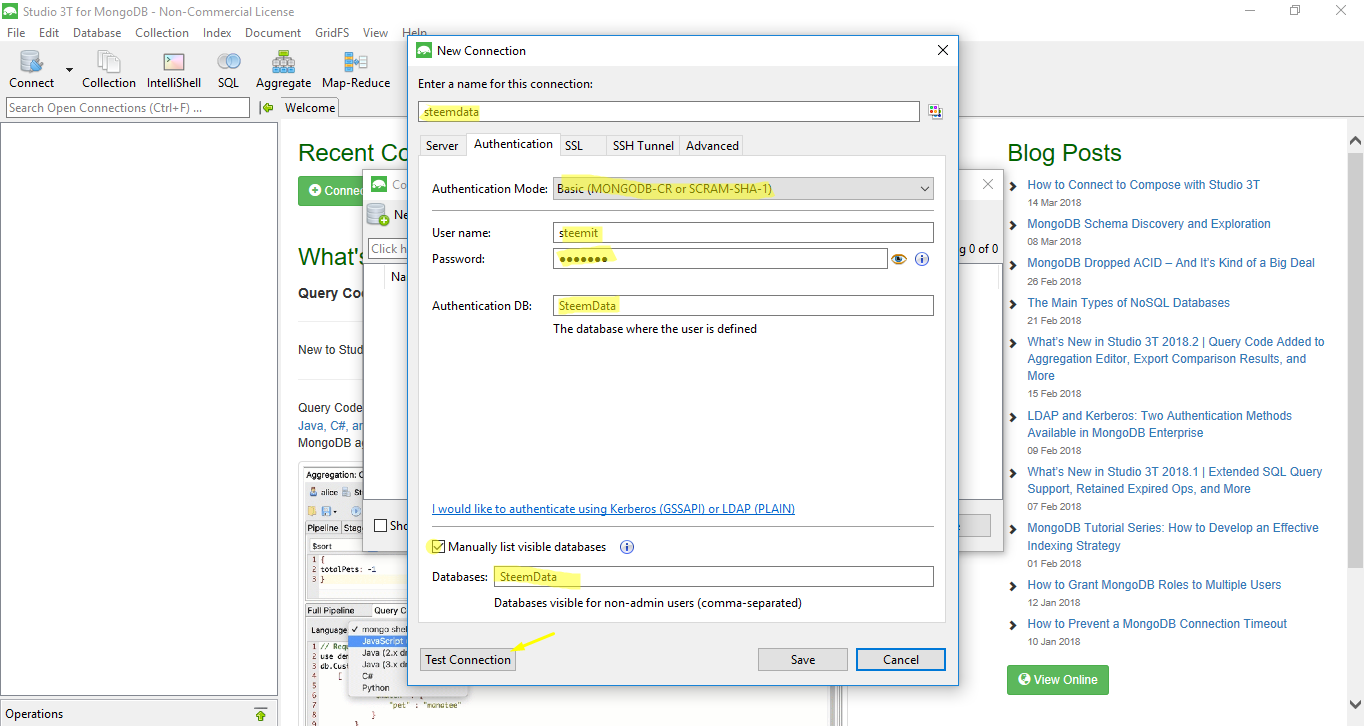Screen dimensions: 1364x726
Task: Select the Authentication tab
Action: tap(513, 144)
